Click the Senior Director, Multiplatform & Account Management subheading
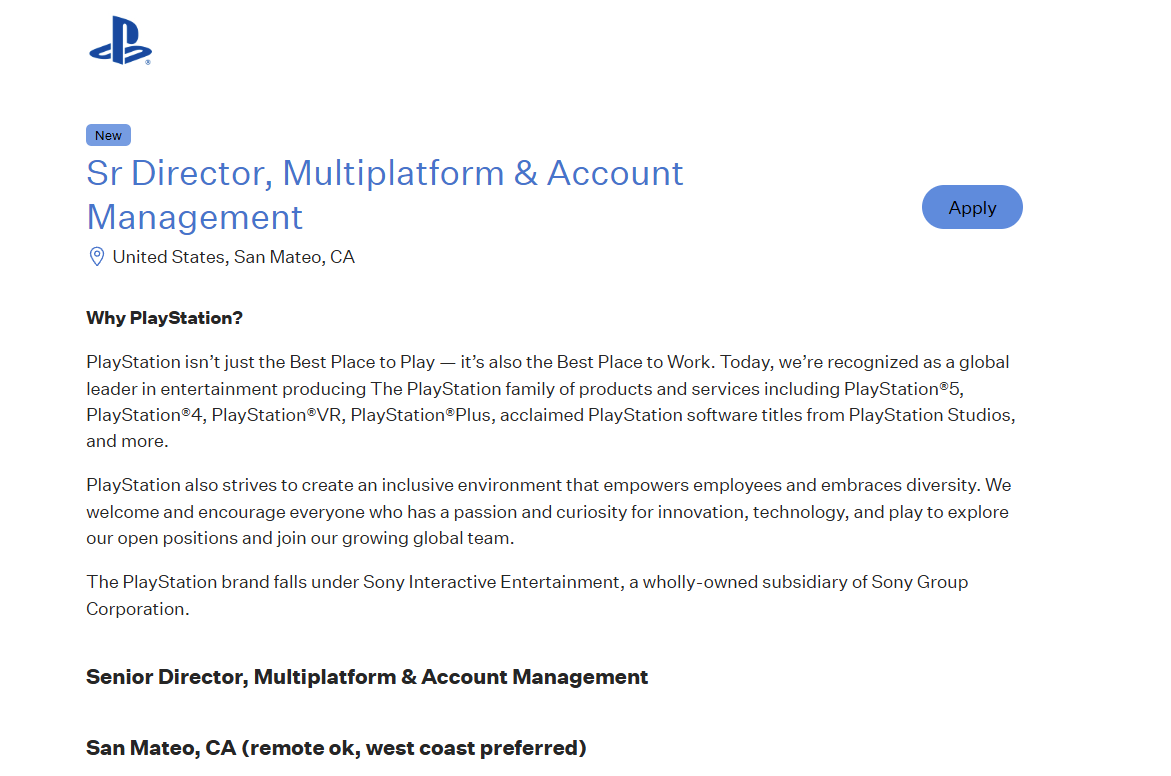The width and height of the screenshot is (1171, 776). pos(367,677)
